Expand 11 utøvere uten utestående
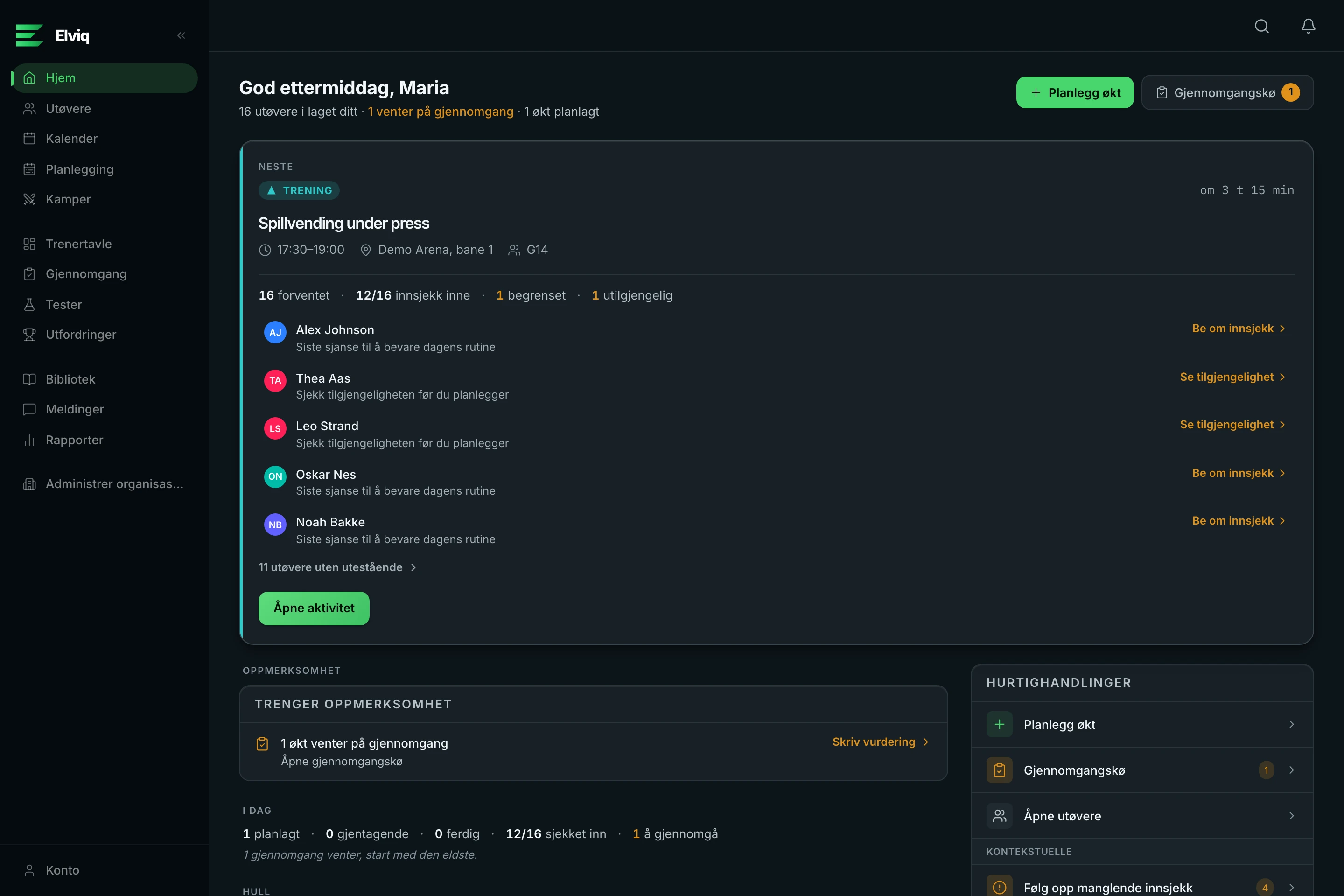 click(x=337, y=567)
